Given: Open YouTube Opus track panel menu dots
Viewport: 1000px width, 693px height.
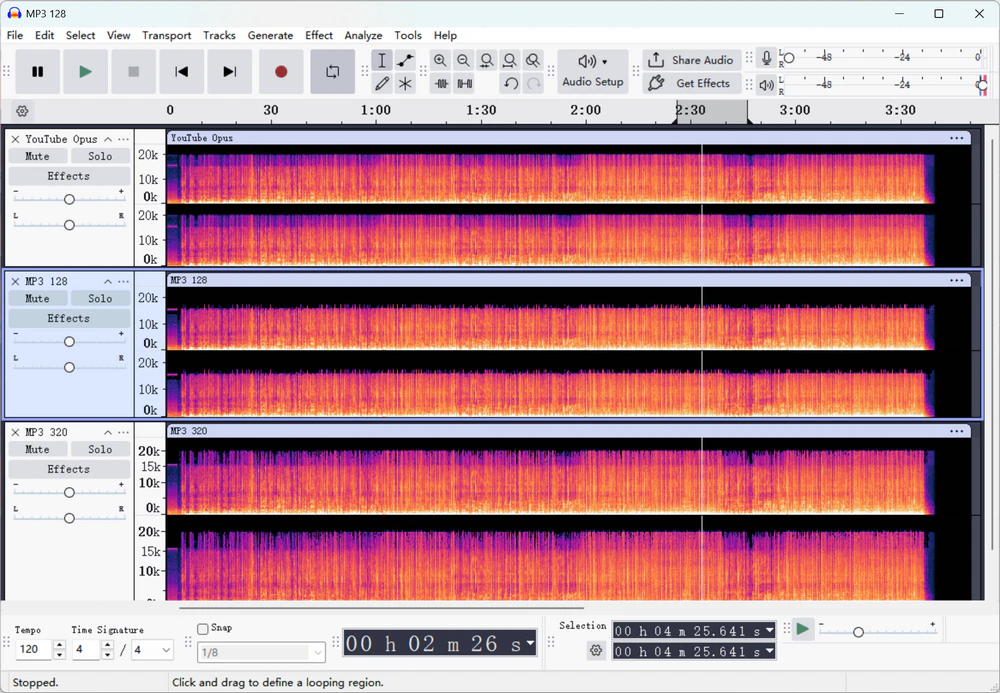Looking at the screenshot, I should [x=124, y=139].
